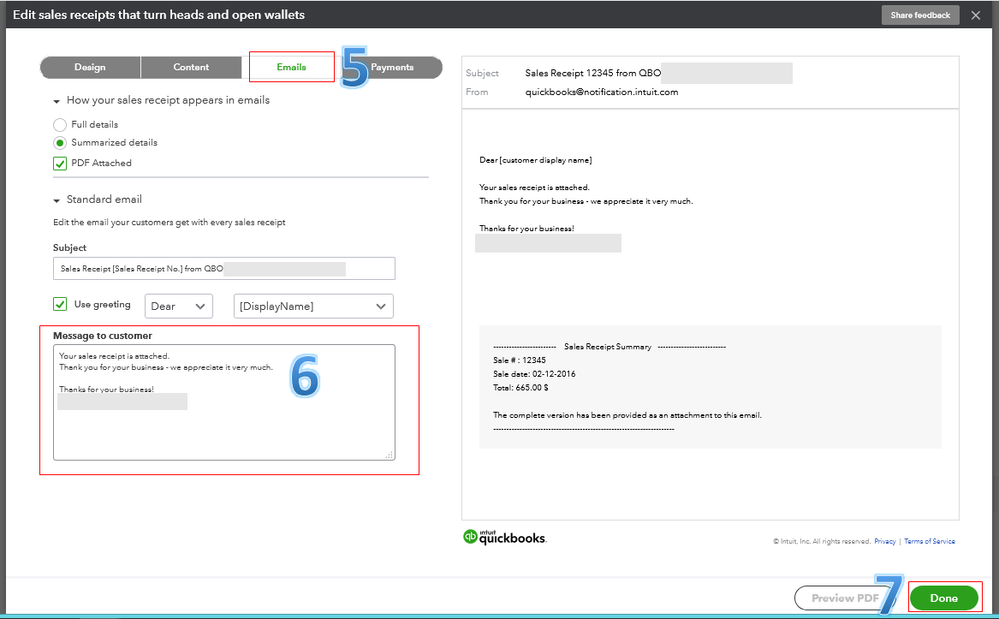The height and width of the screenshot is (619, 999).
Task: Open the [DisplayName] dropdown
Action: click(x=313, y=306)
